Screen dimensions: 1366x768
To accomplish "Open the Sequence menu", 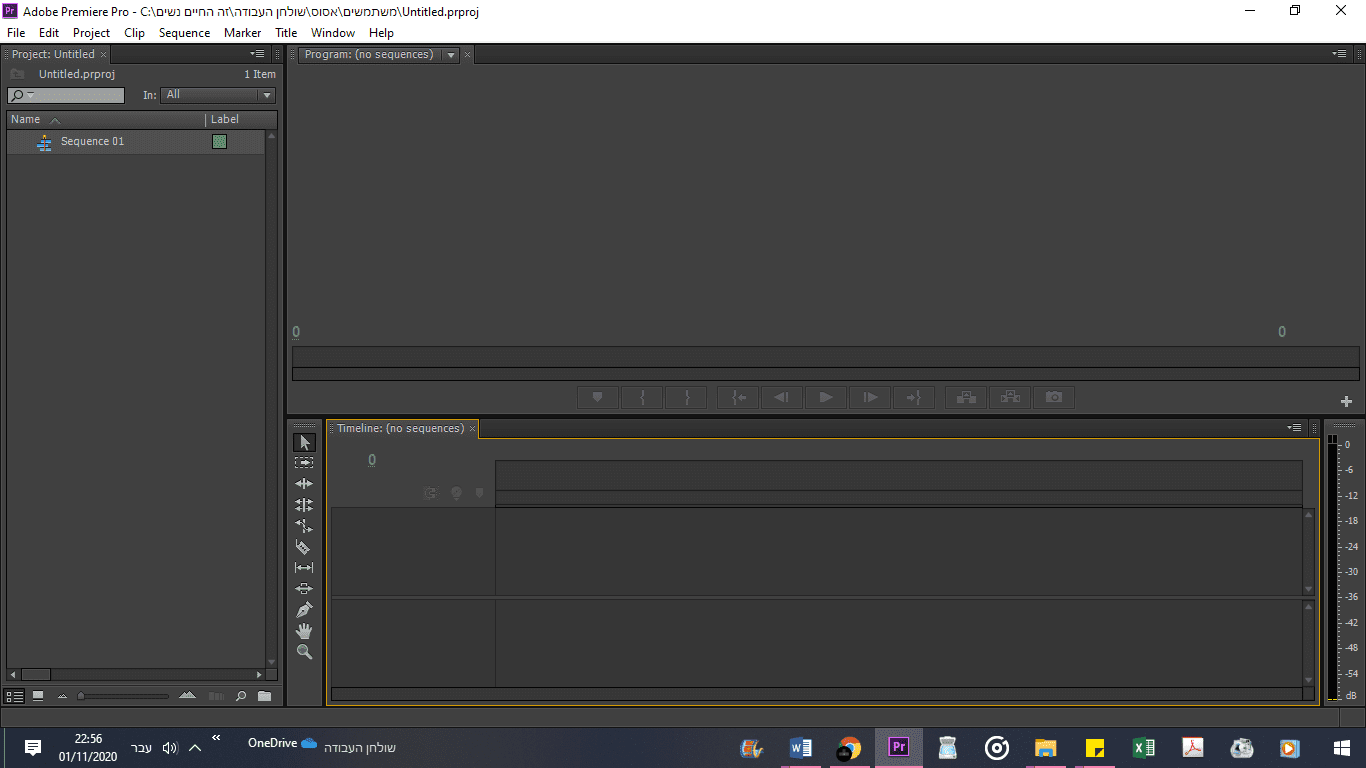I will pos(184,33).
